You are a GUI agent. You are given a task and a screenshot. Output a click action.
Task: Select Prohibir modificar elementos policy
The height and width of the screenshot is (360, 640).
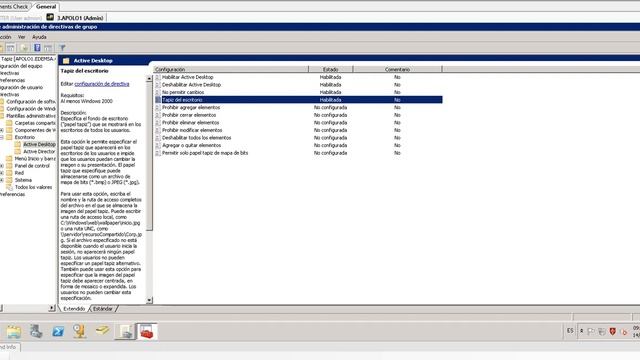(298, 130)
